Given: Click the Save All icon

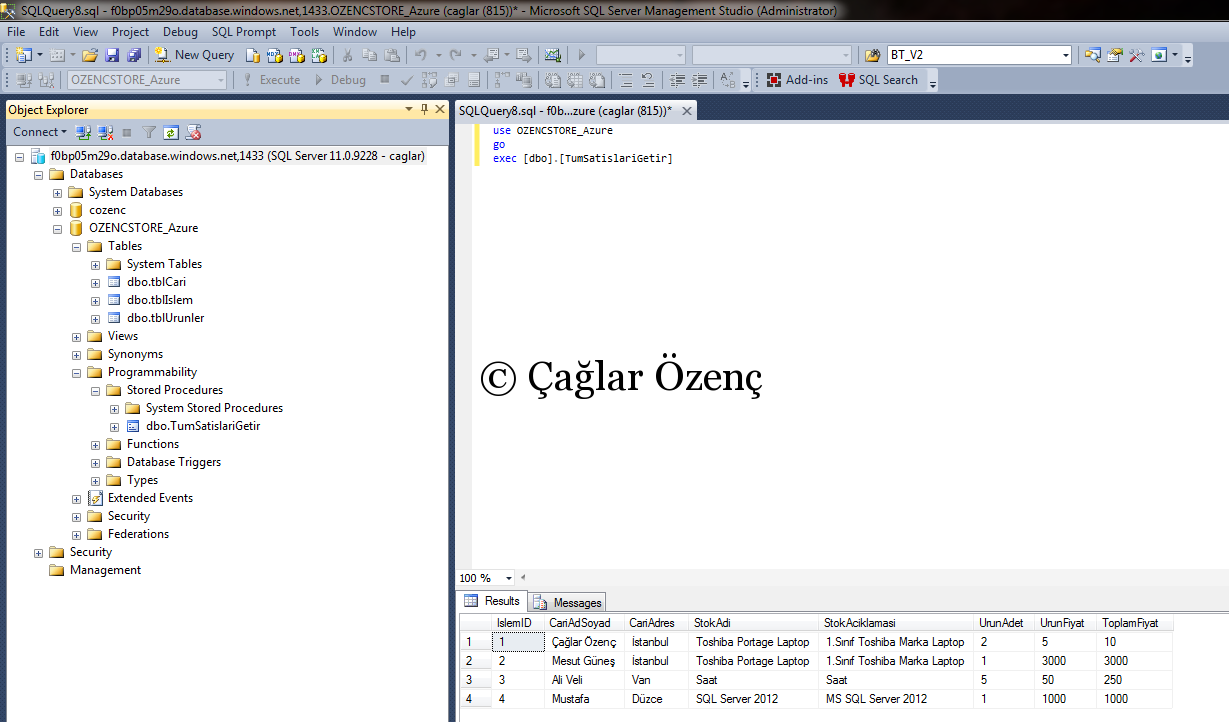Looking at the screenshot, I should pos(134,55).
